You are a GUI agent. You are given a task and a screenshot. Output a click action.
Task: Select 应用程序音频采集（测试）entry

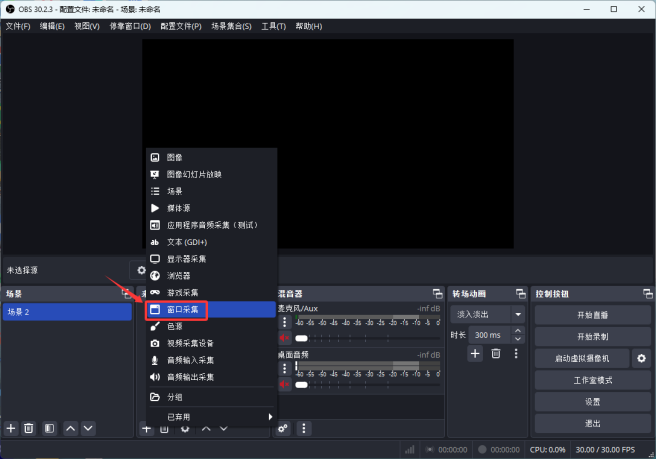click(x=211, y=225)
